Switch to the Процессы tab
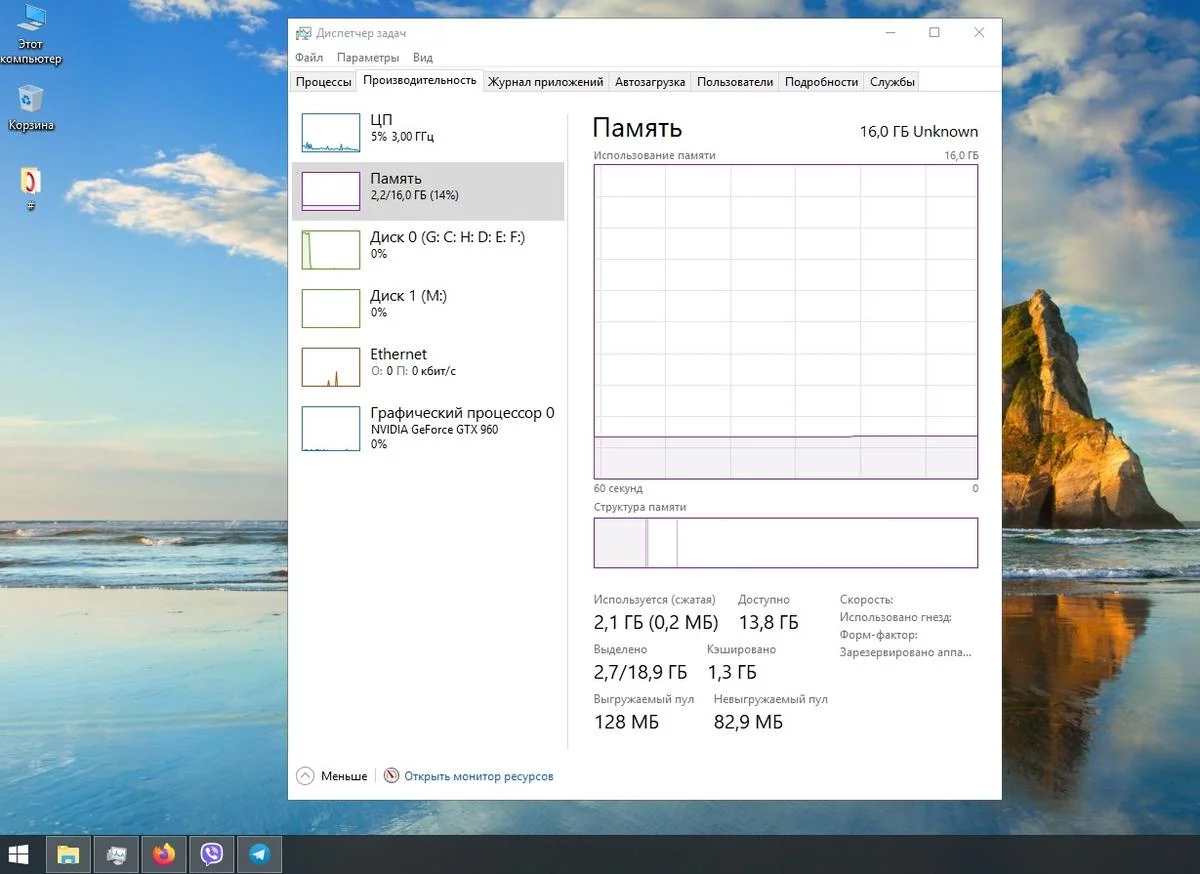This screenshot has height=874, width=1200. pyautogui.click(x=323, y=82)
